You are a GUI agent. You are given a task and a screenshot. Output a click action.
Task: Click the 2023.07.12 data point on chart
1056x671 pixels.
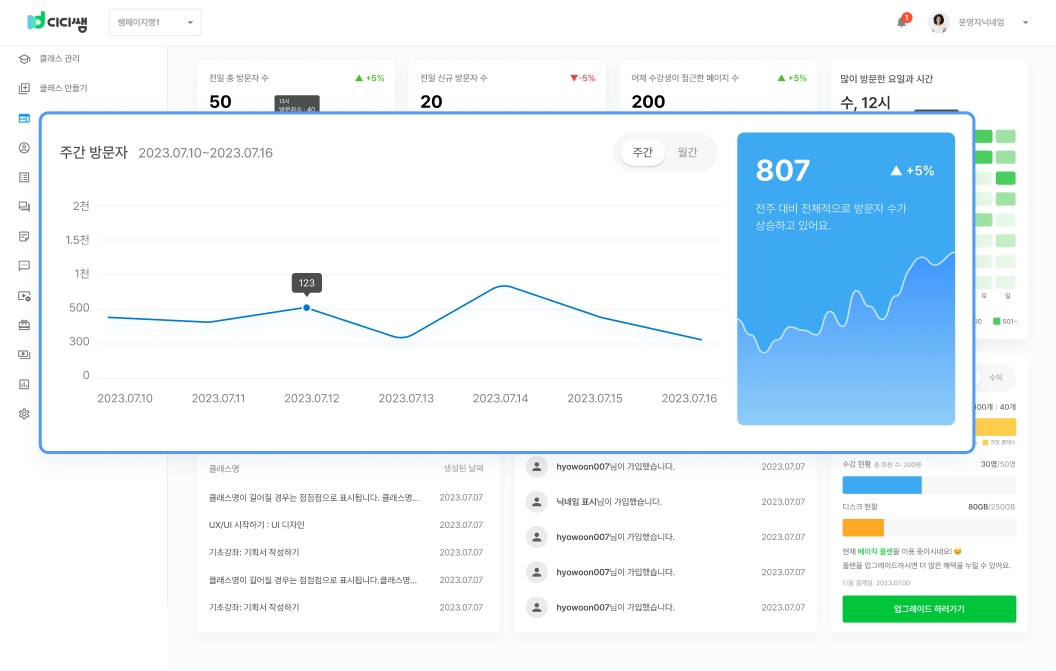(x=307, y=308)
